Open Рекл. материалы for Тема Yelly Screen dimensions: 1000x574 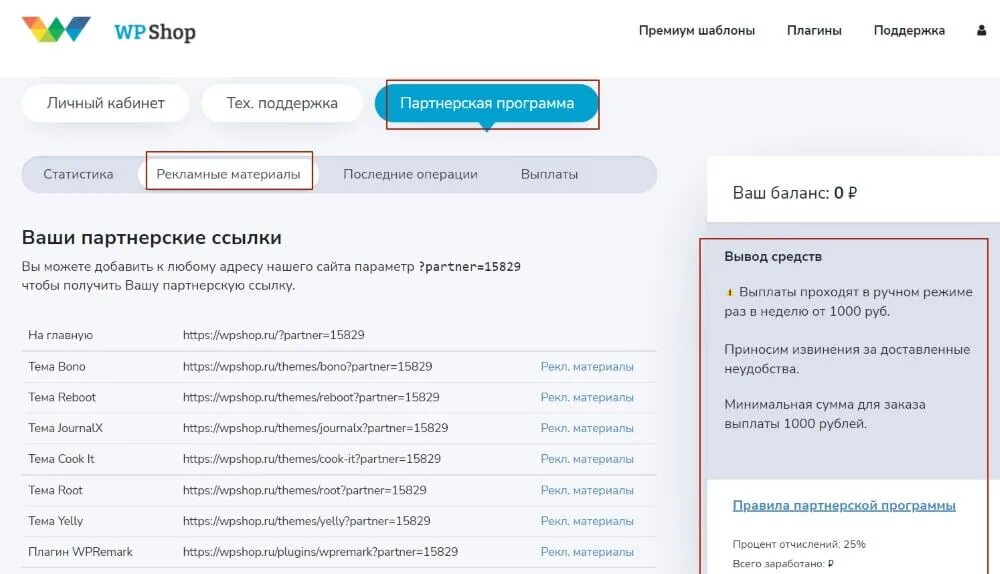point(587,521)
